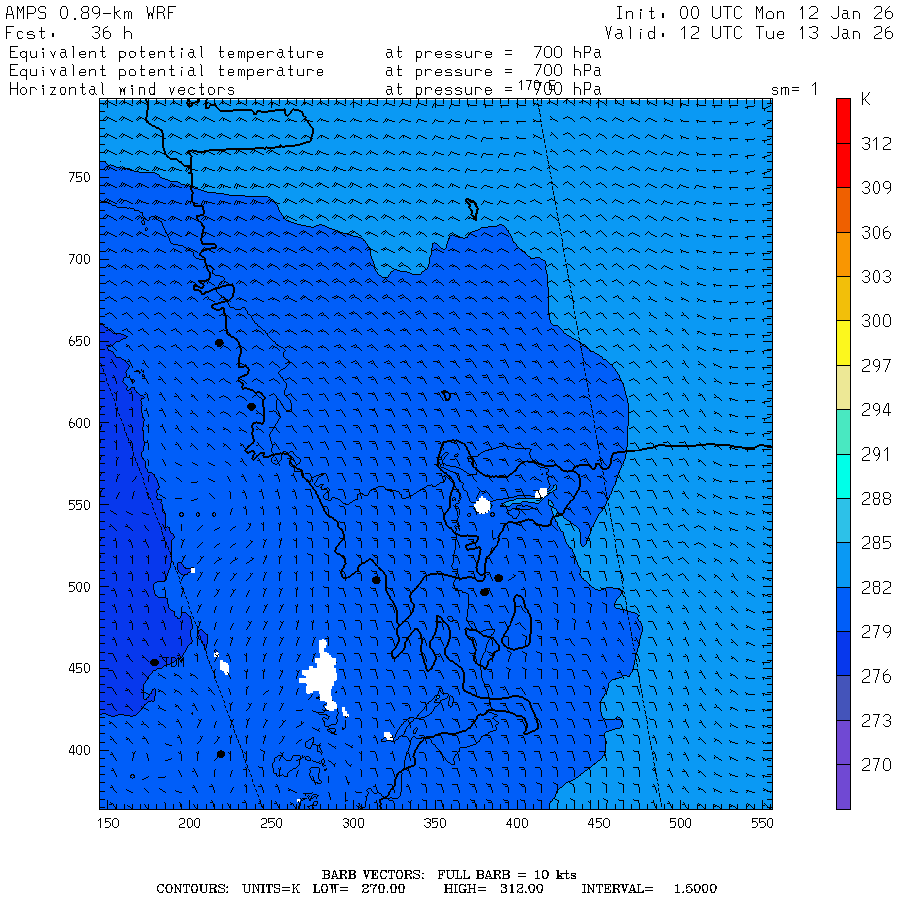This screenshot has height=900, width=900.
Task: Select the 200 x-axis tick label
Action: coord(189,823)
